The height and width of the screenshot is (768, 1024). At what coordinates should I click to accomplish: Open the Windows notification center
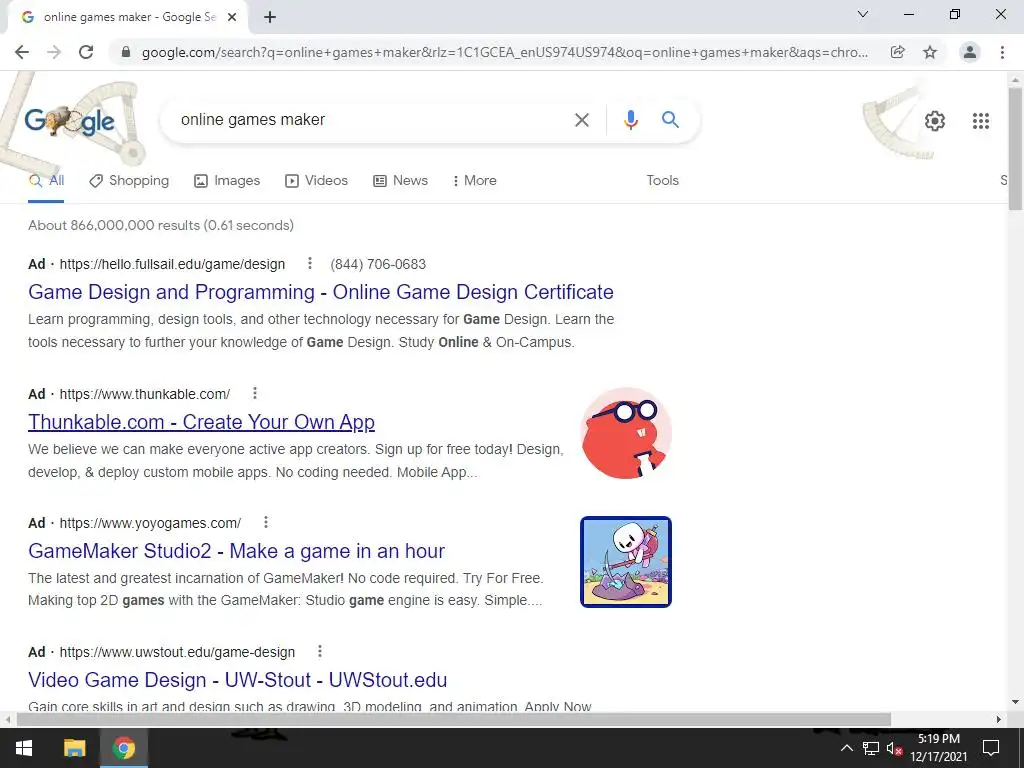click(x=991, y=748)
